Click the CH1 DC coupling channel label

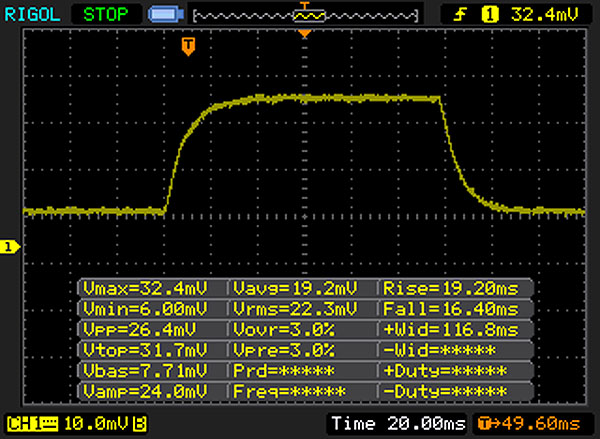pyautogui.click(x=32, y=424)
